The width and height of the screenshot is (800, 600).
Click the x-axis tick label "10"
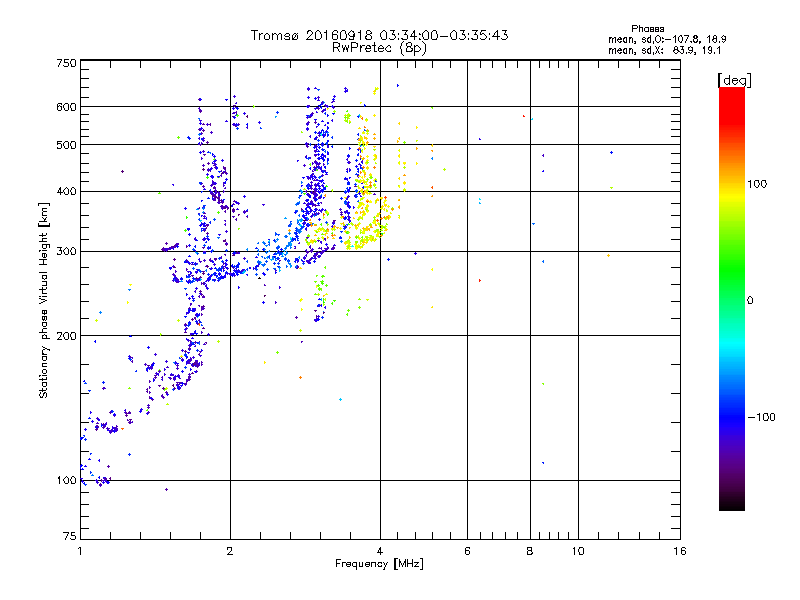pos(578,551)
